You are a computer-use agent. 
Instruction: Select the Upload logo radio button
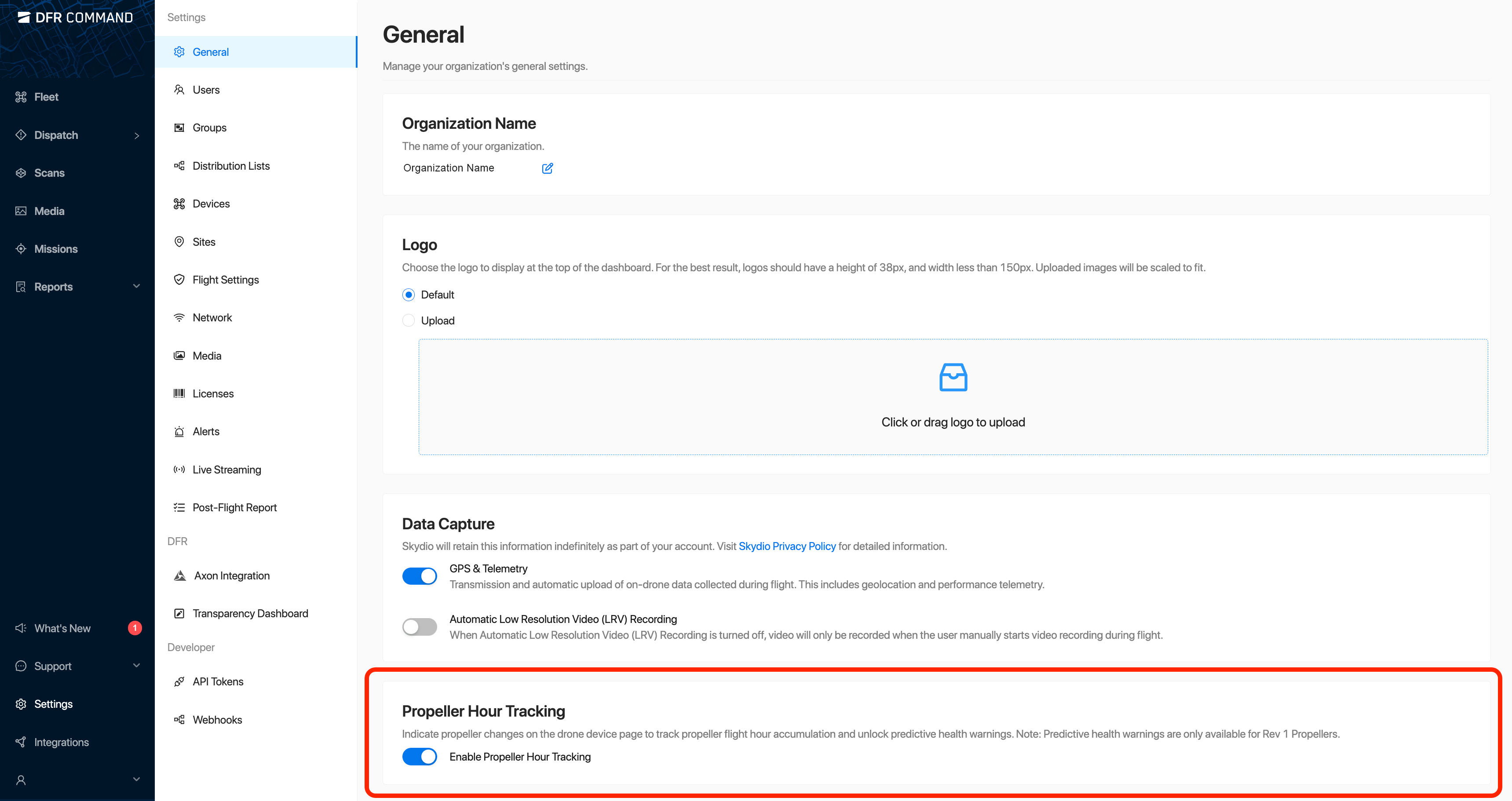point(409,320)
